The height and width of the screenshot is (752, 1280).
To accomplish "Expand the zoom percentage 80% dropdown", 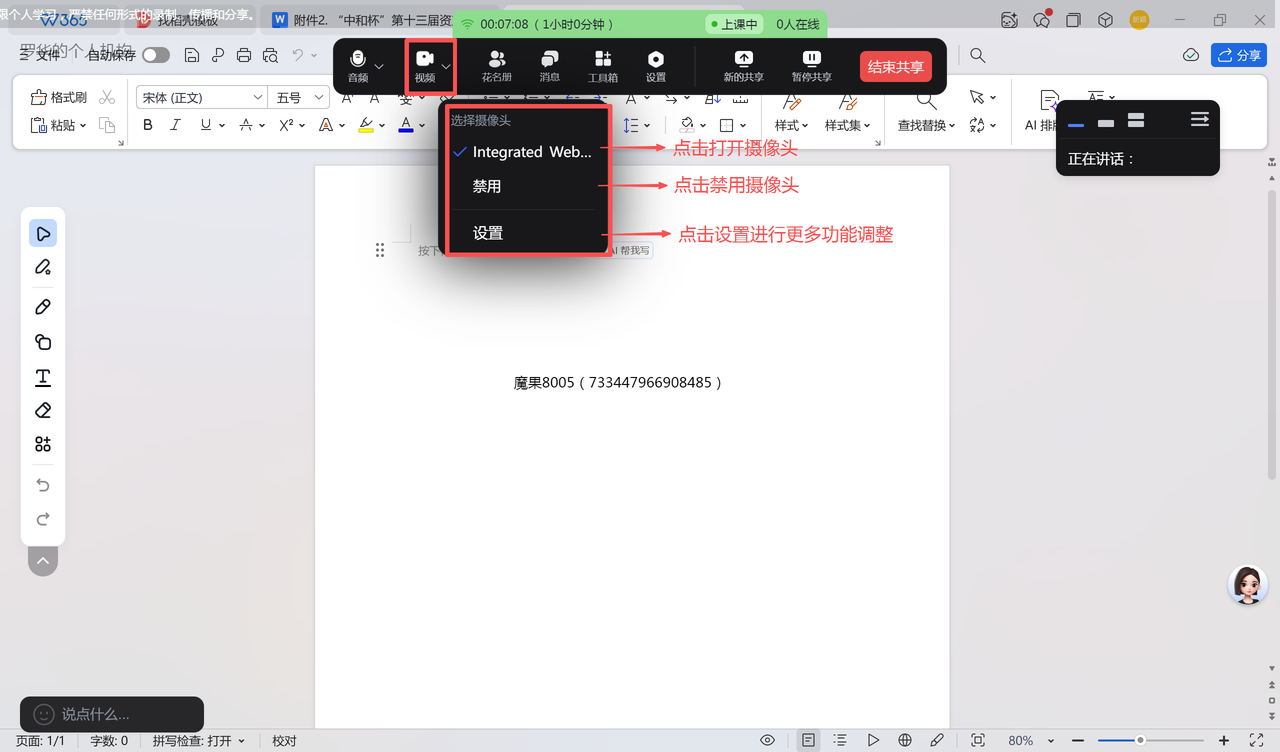I will (1050, 741).
